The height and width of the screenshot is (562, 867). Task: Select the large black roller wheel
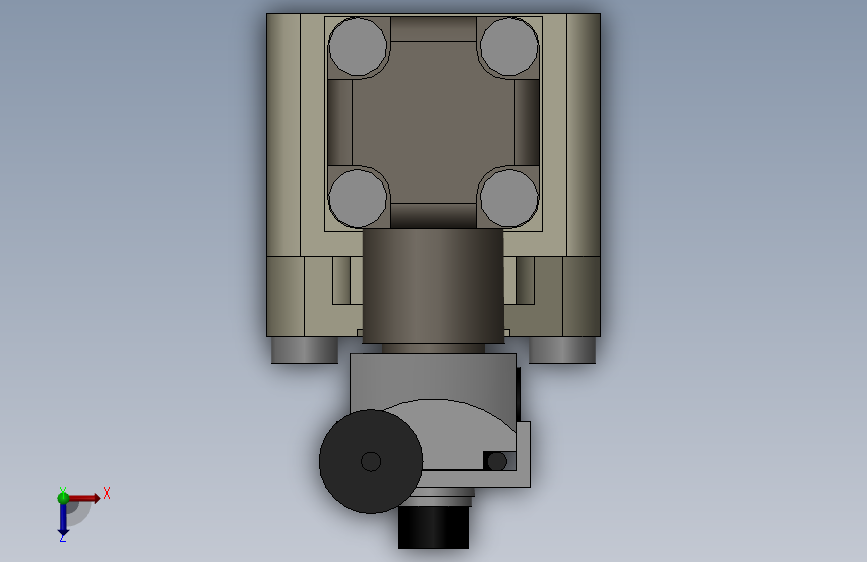click(371, 461)
